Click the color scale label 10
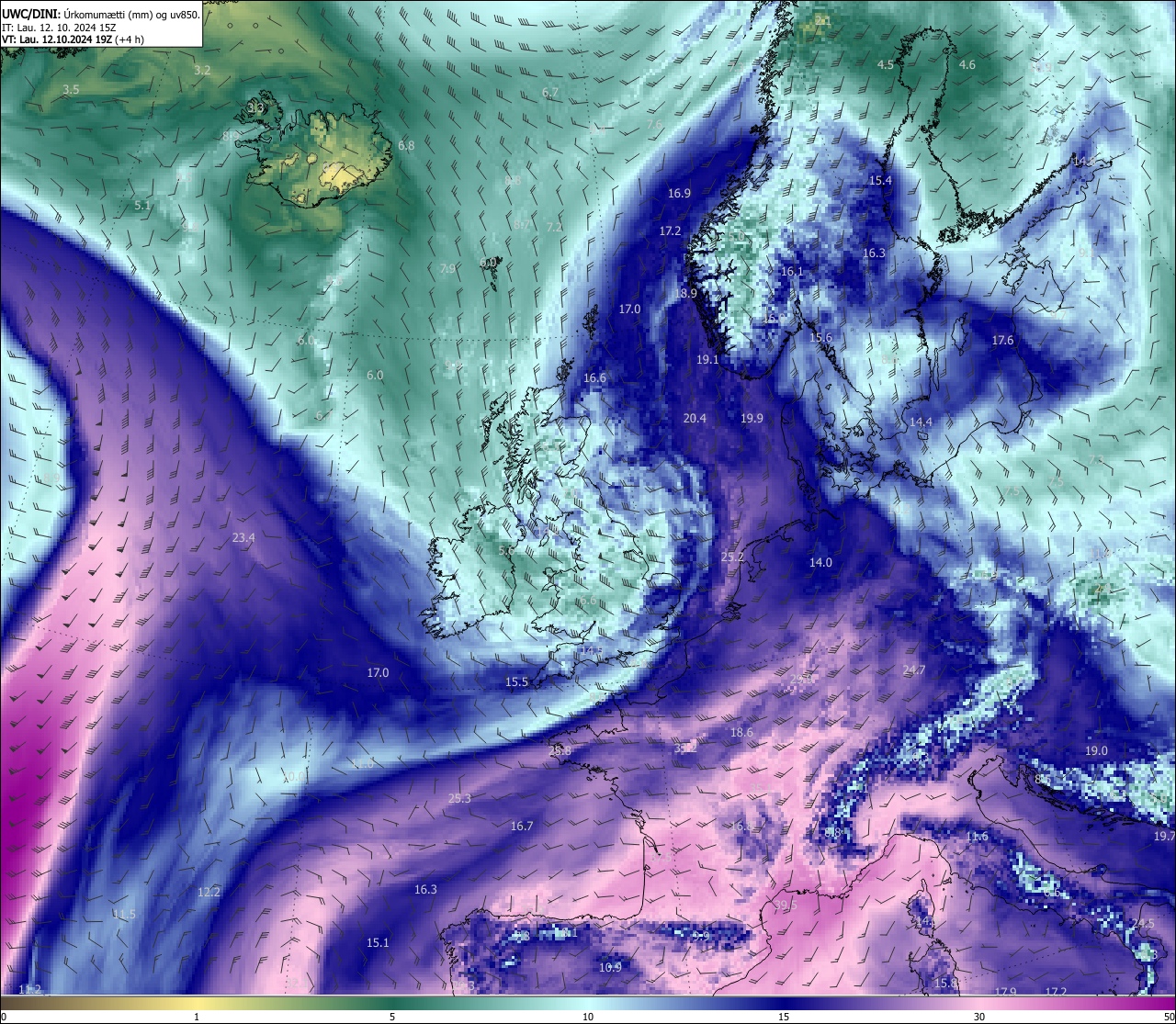 click(x=588, y=1017)
